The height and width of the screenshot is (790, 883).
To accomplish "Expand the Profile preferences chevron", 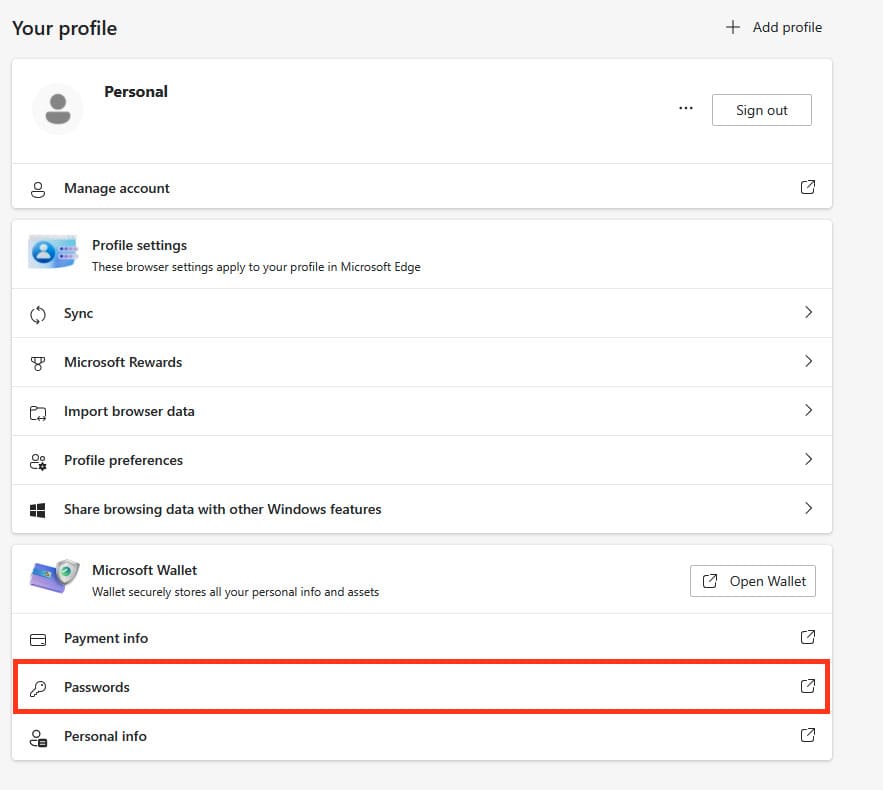I will pos(808,460).
